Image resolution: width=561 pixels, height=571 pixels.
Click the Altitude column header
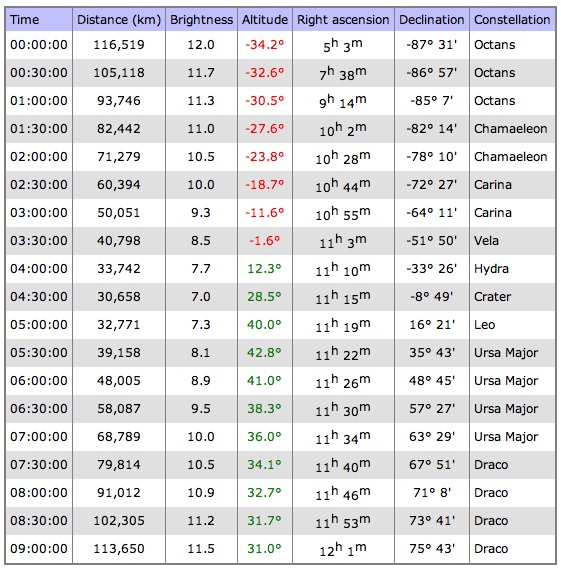tap(265, 20)
